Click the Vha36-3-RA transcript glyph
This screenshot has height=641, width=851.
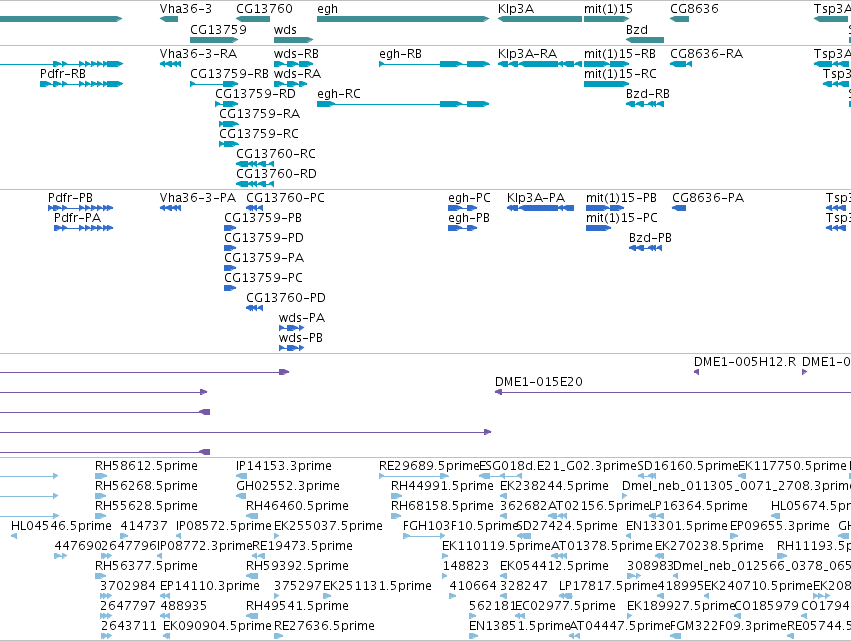[x=170, y=64]
